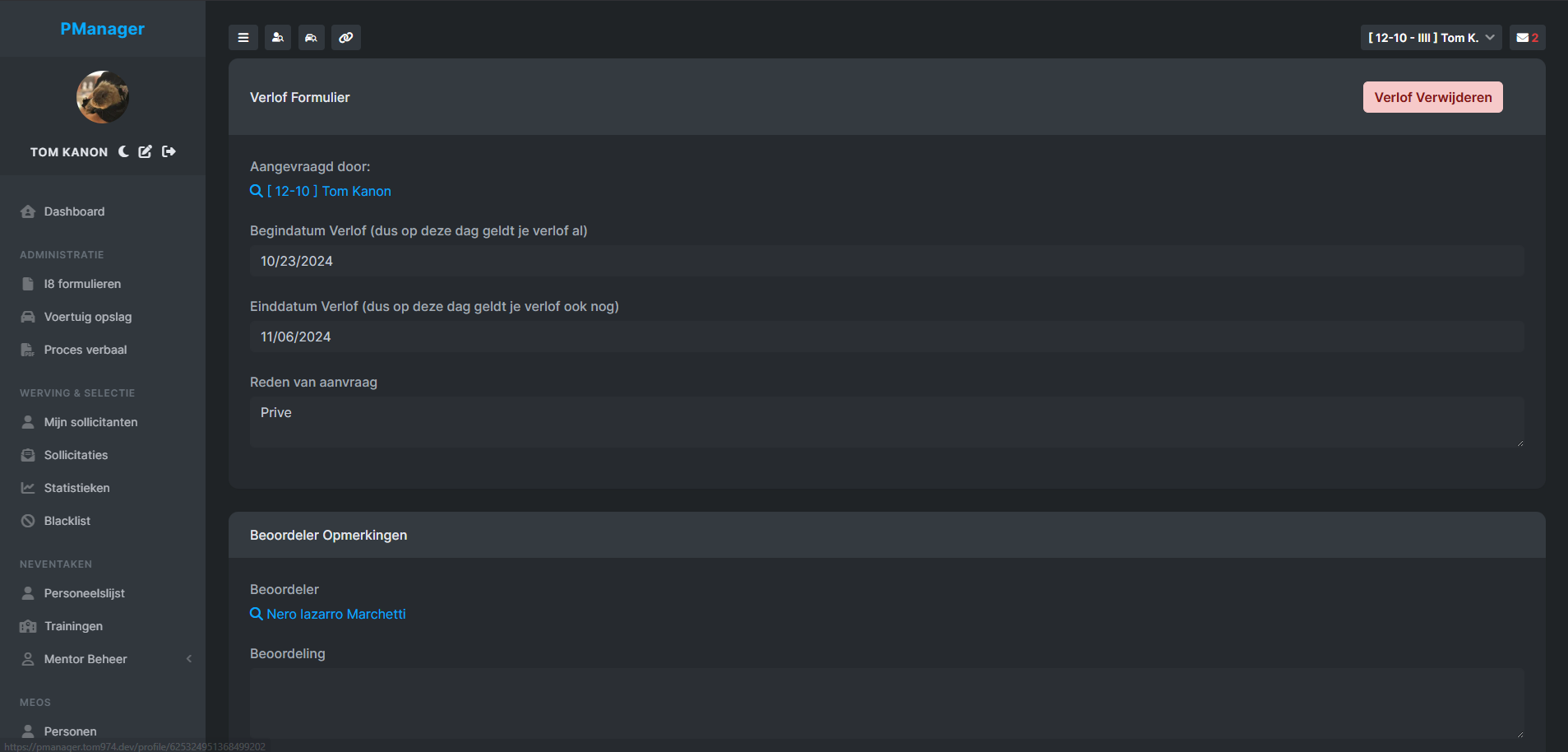Open the hamburger menu in the top toolbar
This screenshot has height=752, width=1568.
pos(243,37)
